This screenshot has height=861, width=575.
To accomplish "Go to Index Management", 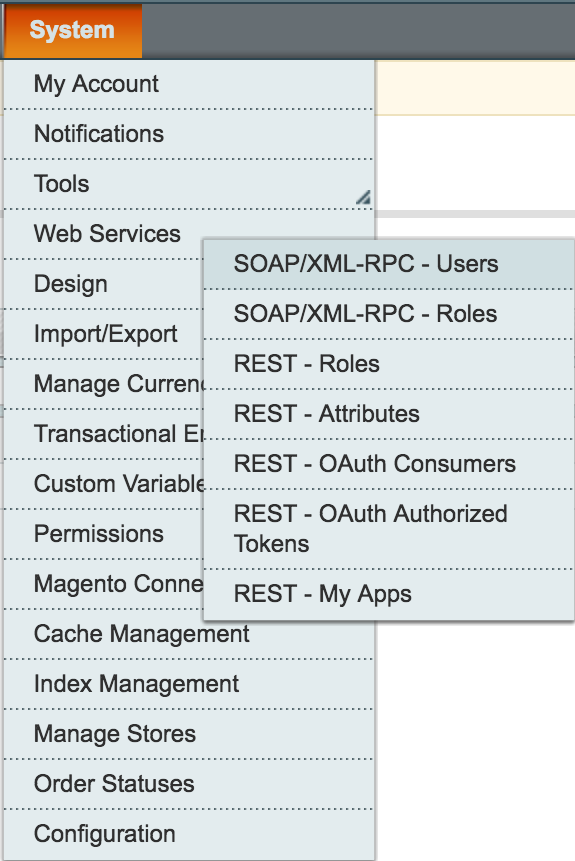I will point(188,685).
